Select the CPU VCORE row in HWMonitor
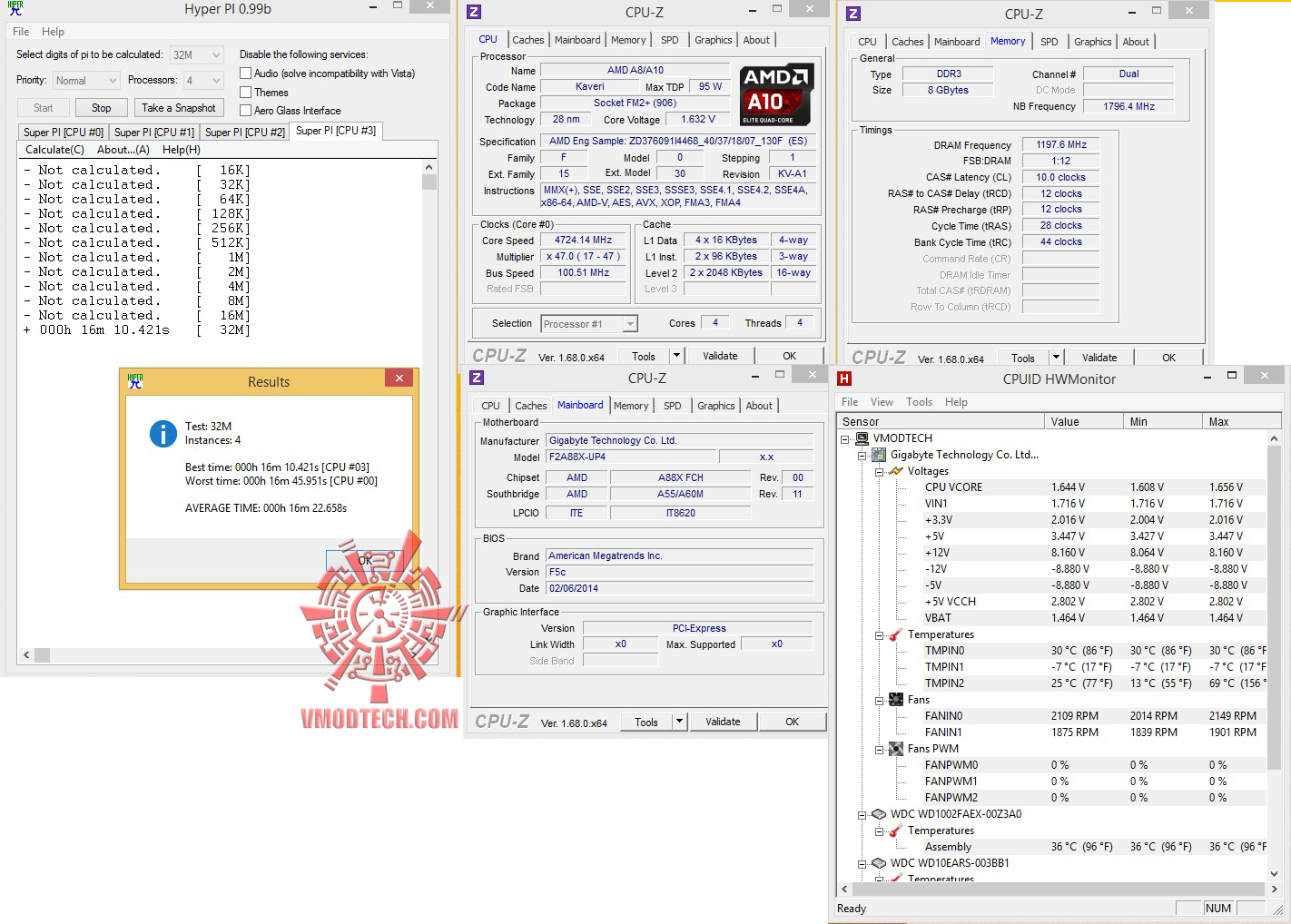Screen dimensions: 1291x924 click(1095, 487)
